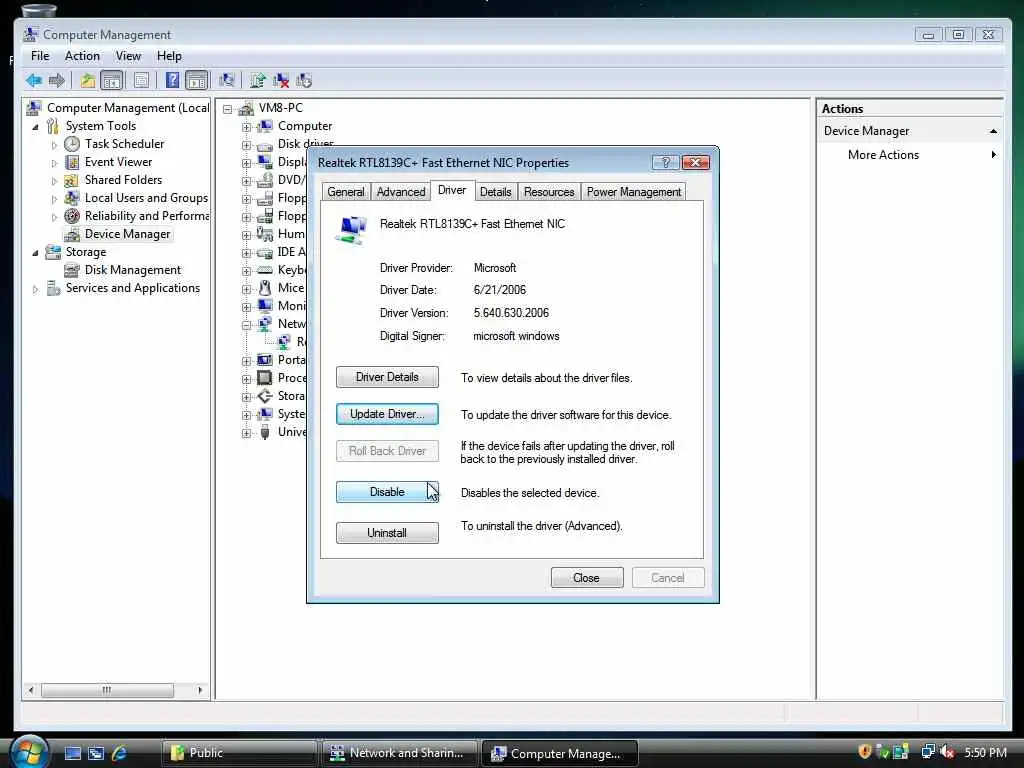Select Shared Folders in console tree
Viewport: 1024px width, 768px height.
(x=123, y=180)
